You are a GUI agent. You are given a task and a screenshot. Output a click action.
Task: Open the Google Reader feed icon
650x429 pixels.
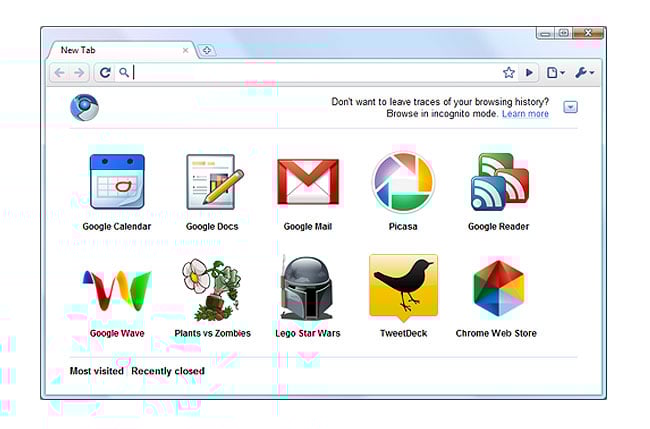(x=500, y=182)
